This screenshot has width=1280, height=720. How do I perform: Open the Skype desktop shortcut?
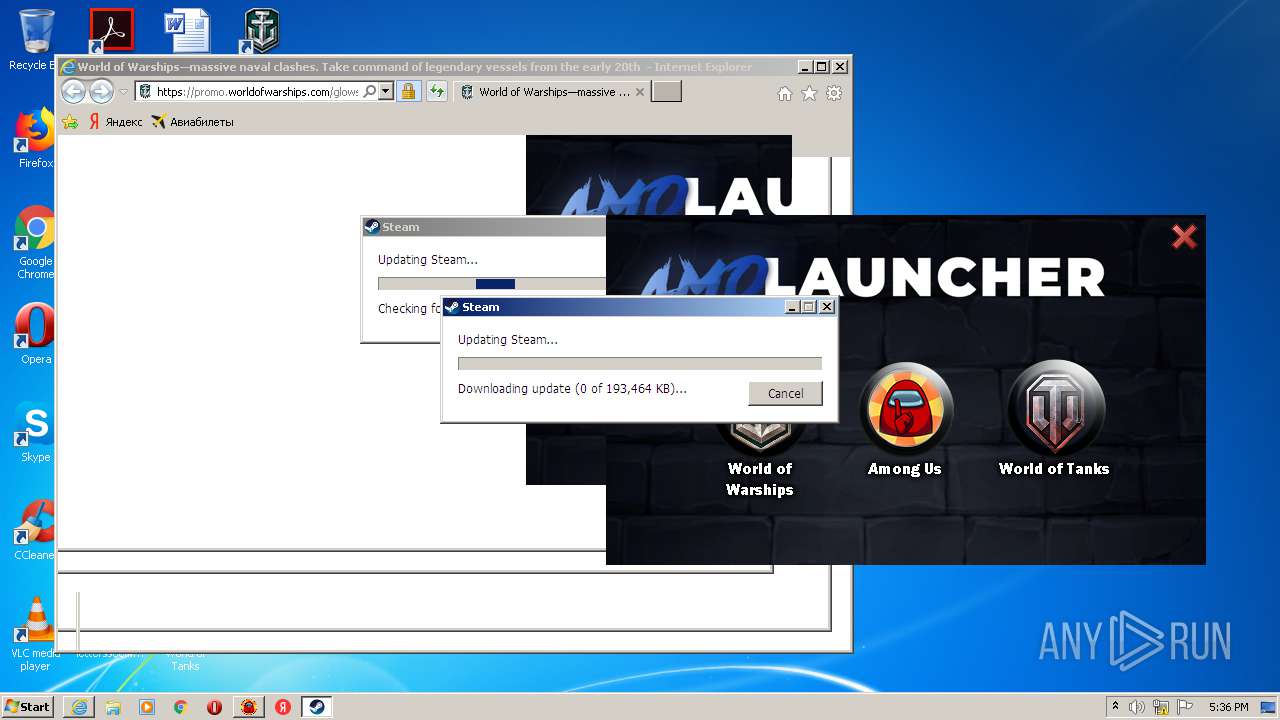[36, 432]
